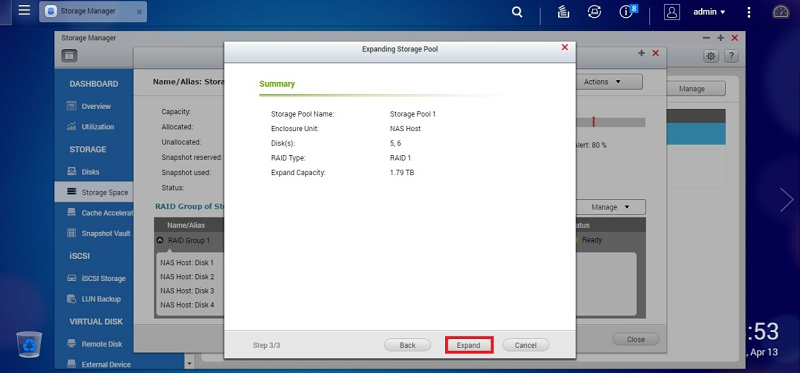The width and height of the screenshot is (800, 373).
Task: Open LUN Backup in sidebar
Action: 101,299
